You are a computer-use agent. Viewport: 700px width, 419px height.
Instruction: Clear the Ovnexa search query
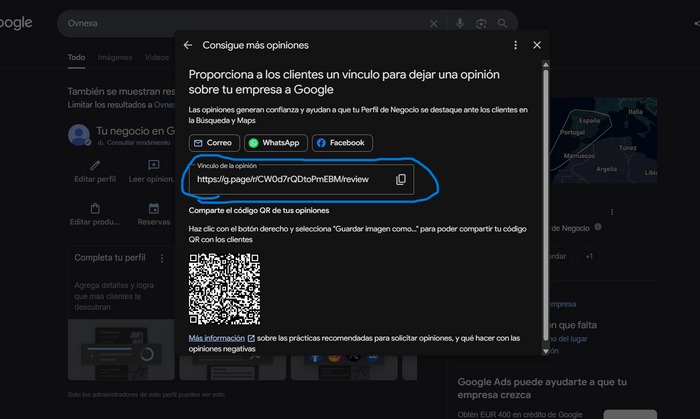click(x=433, y=24)
